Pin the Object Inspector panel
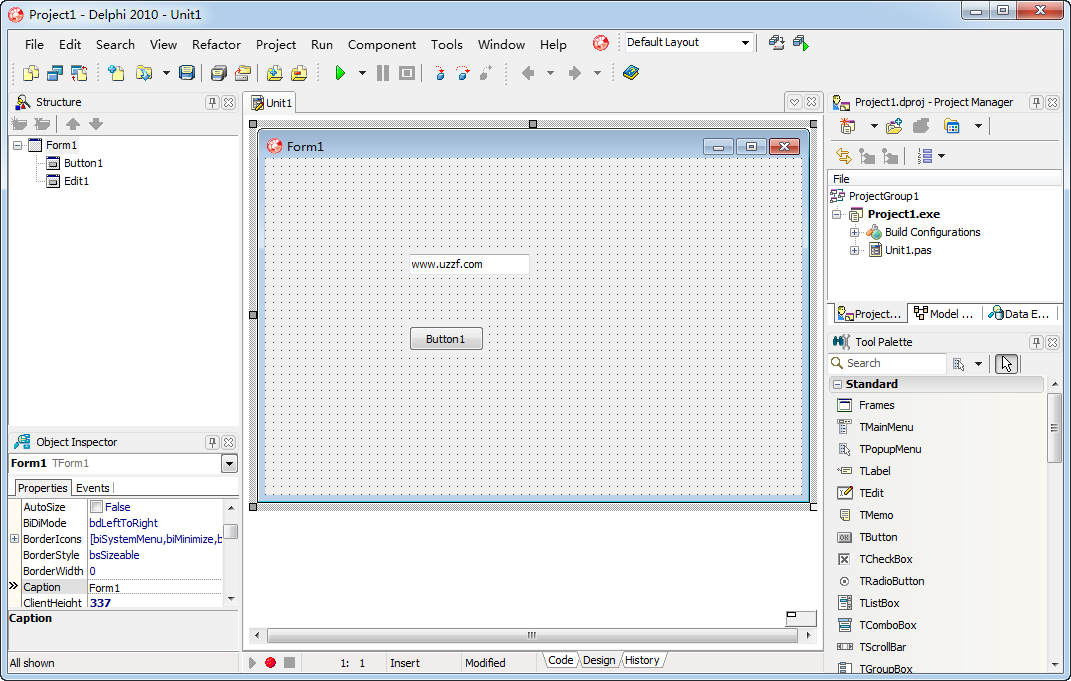Viewport: 1071px width, 681px height. (212, 443)
